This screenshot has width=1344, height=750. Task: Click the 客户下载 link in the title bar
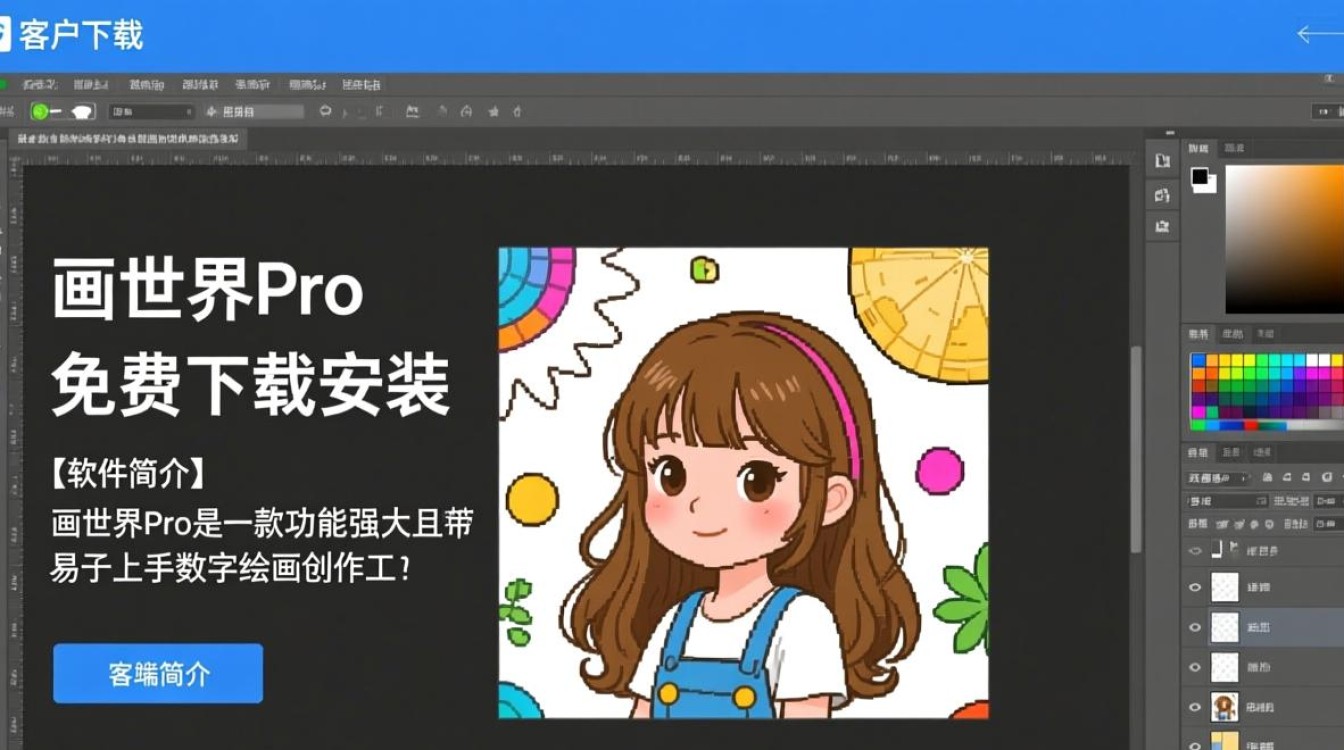coord(80,36)
